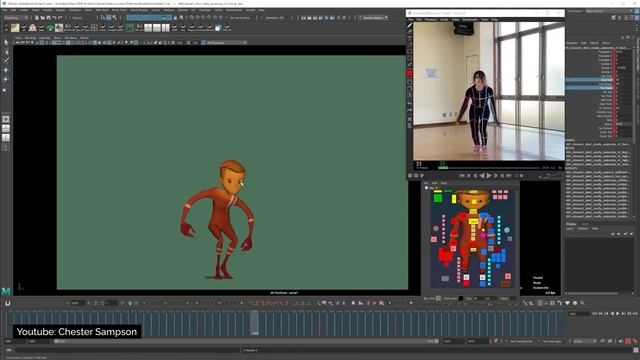Image resolution: width=640 pixels, height=360 pixels.
Task: Click the green square button in the picker
Action: 438,198
